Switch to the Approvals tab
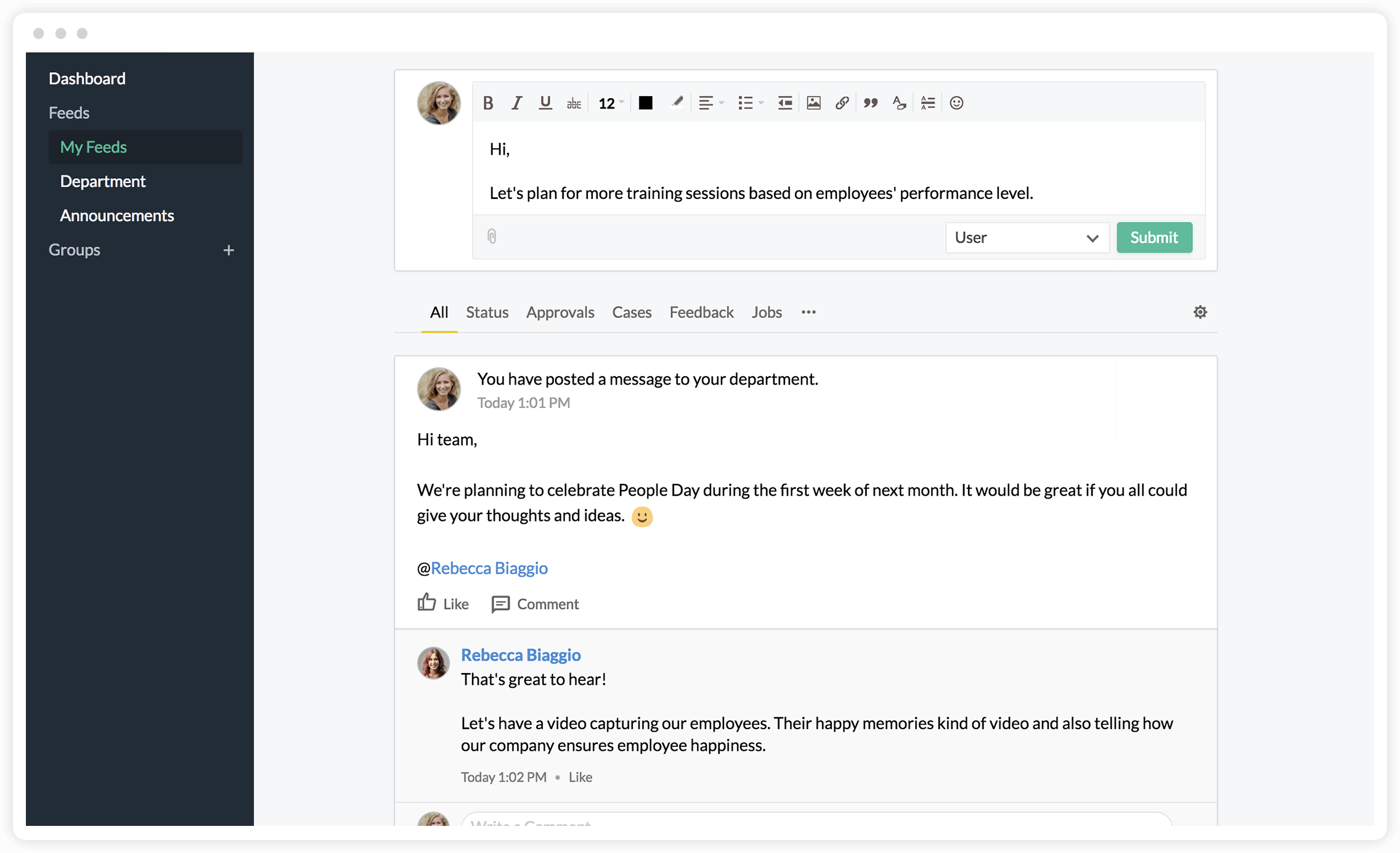 (560, 312)
